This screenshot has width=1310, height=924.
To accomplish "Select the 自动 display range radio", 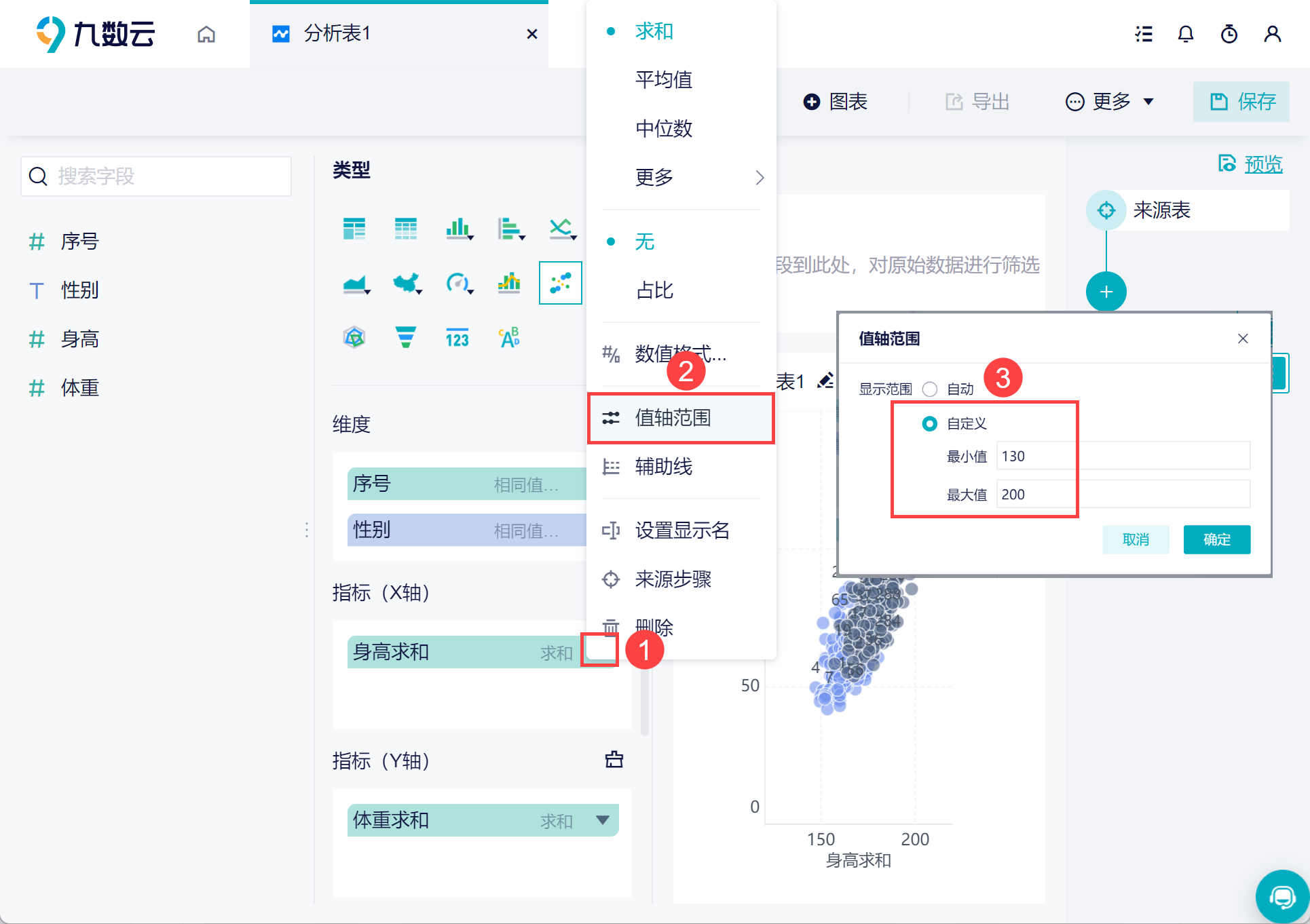I will 930,389.
